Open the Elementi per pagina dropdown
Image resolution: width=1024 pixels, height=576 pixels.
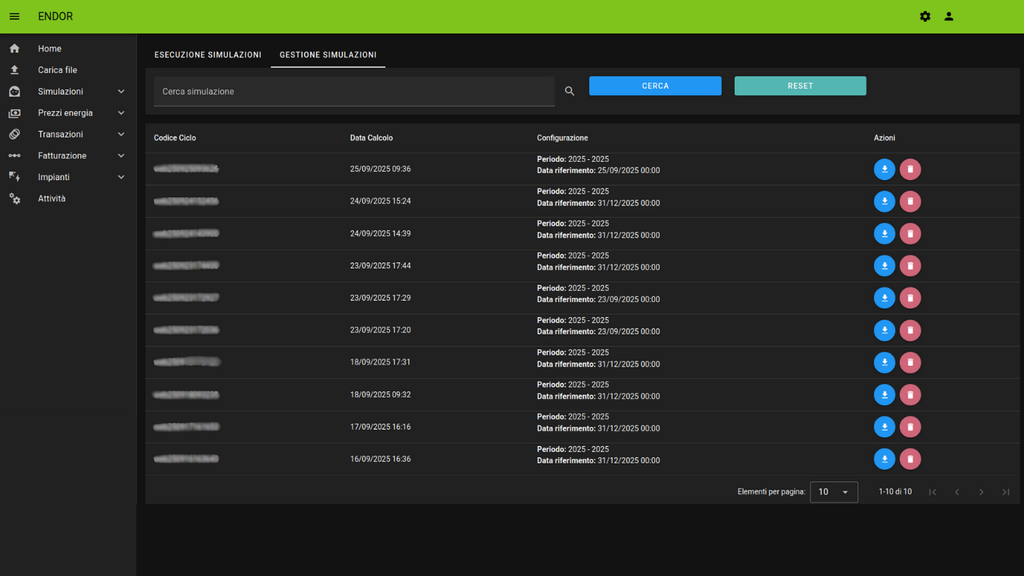click(833, 492)
